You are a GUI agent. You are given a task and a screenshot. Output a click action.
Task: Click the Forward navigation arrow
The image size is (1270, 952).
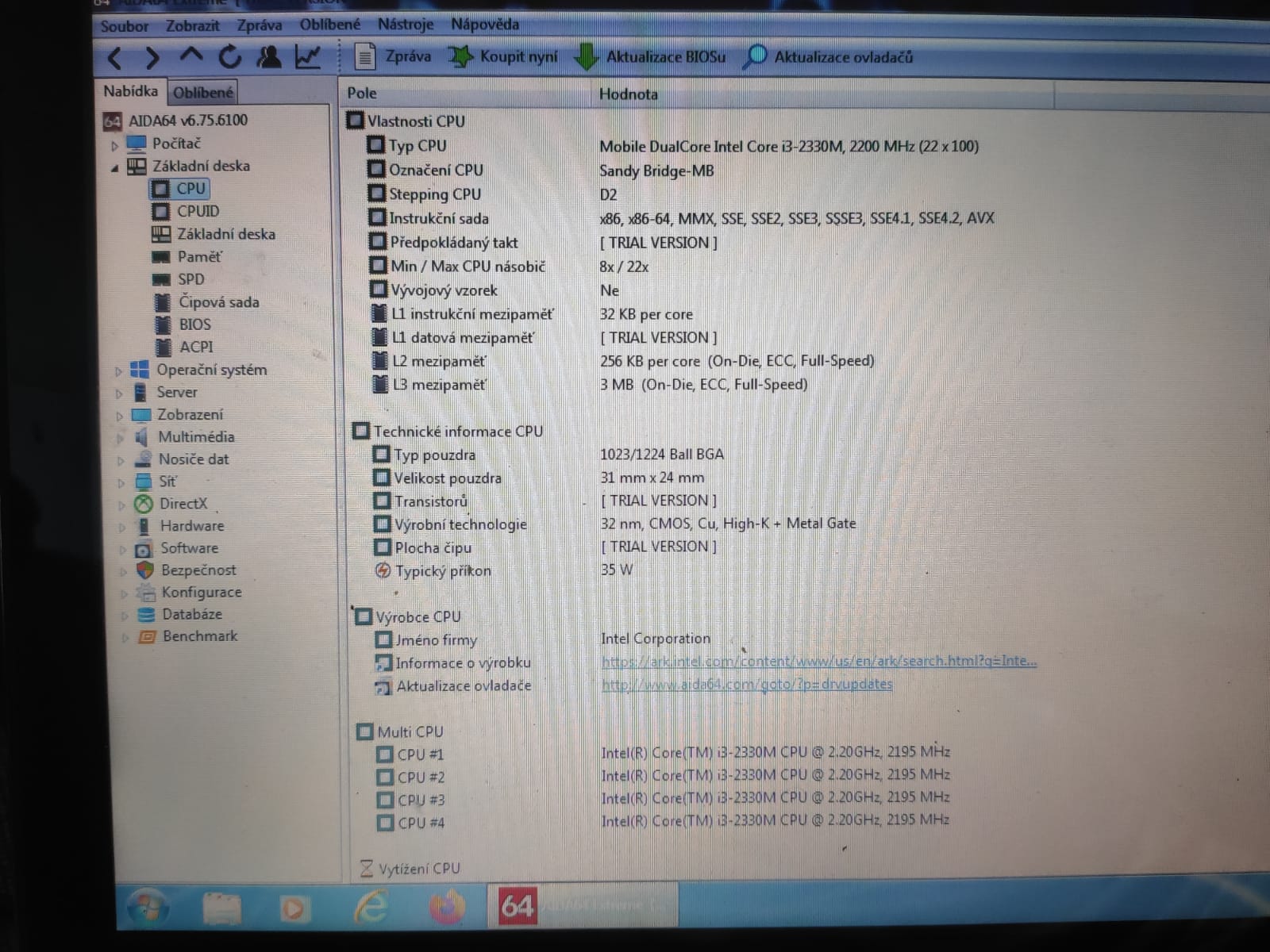click(x=152, y=58)
